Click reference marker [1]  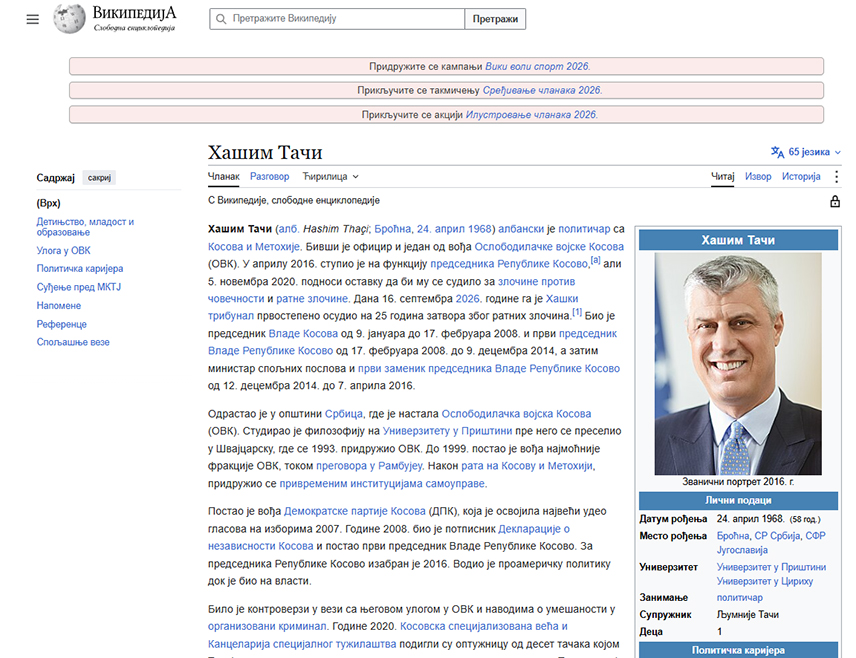(x=577, y=312)
